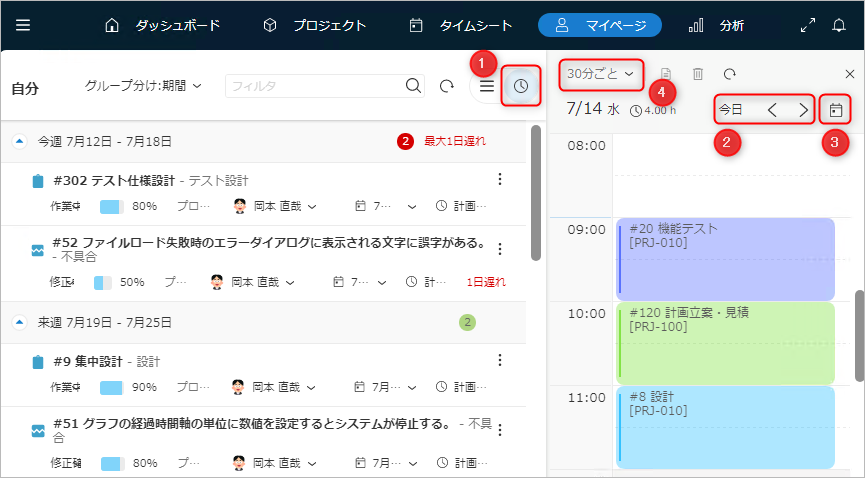Toggle the list view button
This screenshot has height=478, width=865.
pos(487,87)
